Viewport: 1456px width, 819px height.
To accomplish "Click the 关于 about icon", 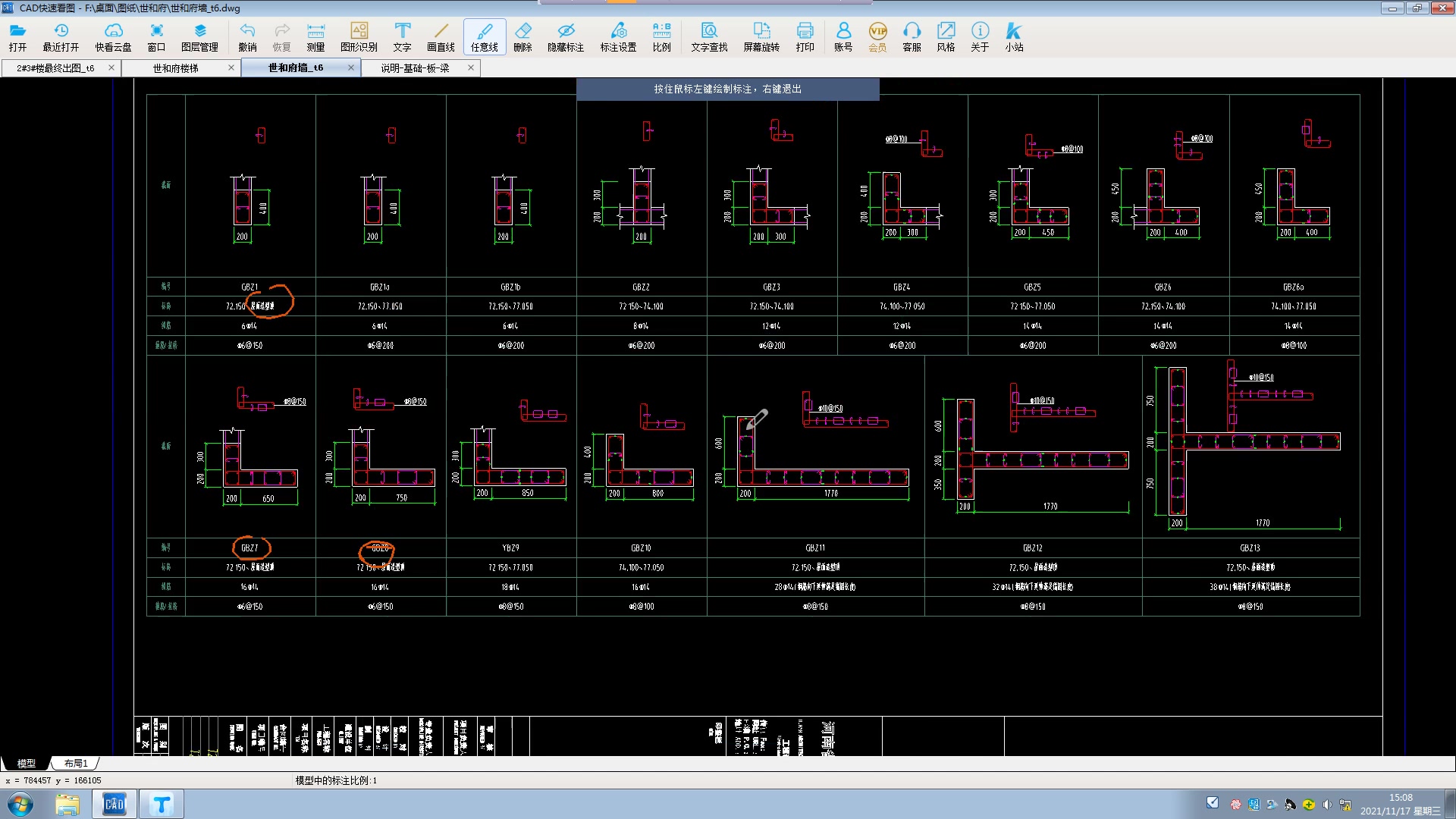I will click(980, 36).
